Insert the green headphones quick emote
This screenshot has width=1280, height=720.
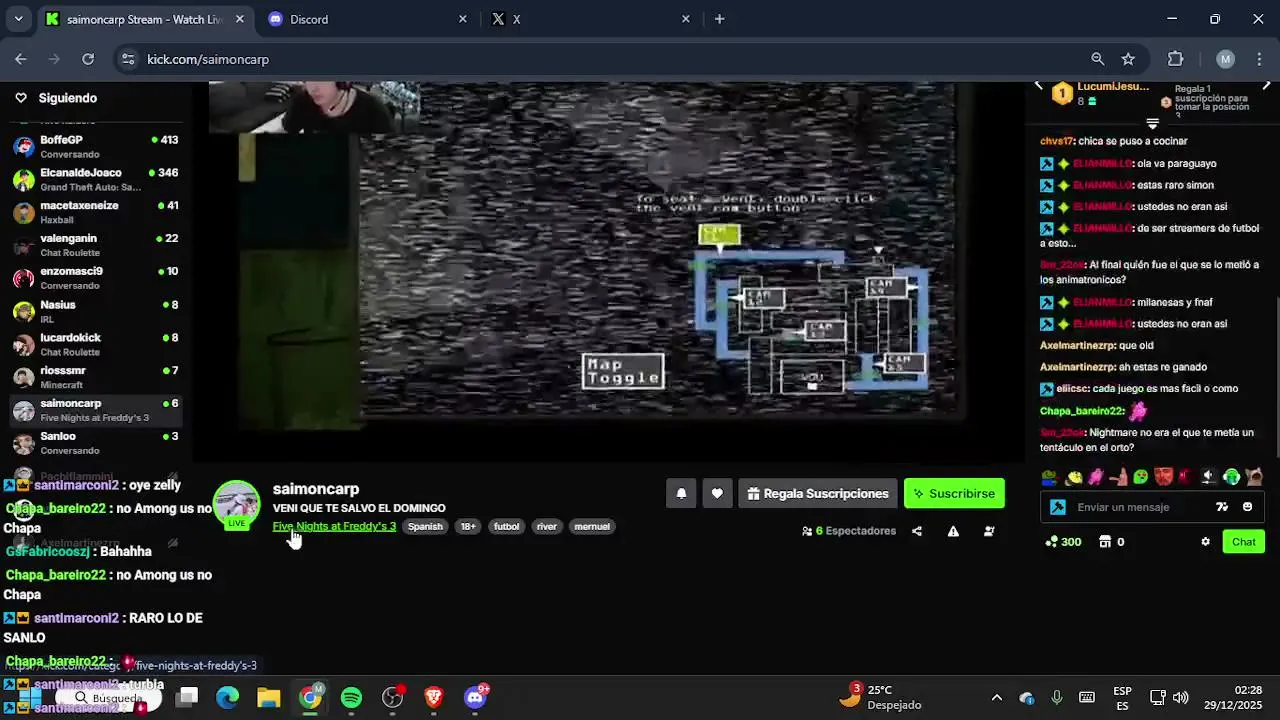coord(1232,477)
